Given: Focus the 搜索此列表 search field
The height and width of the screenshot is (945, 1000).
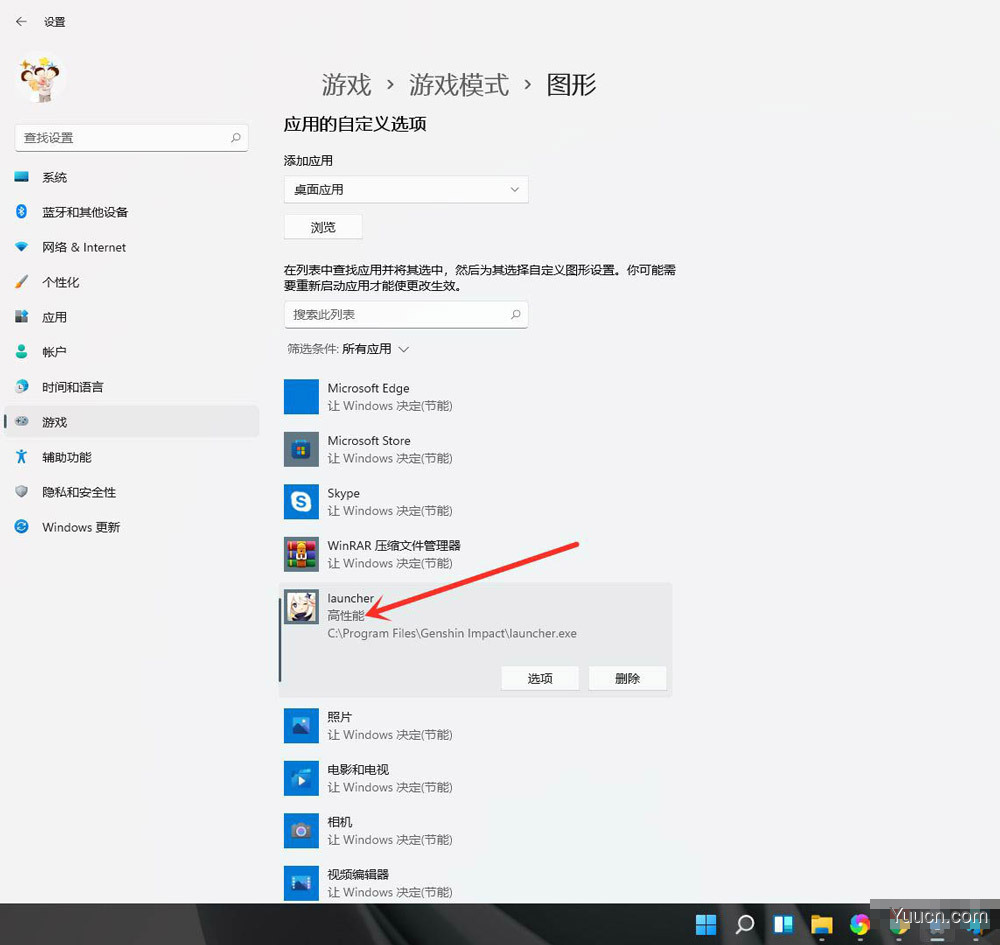Looking at the screenshot, I should (x=406, y=314).
